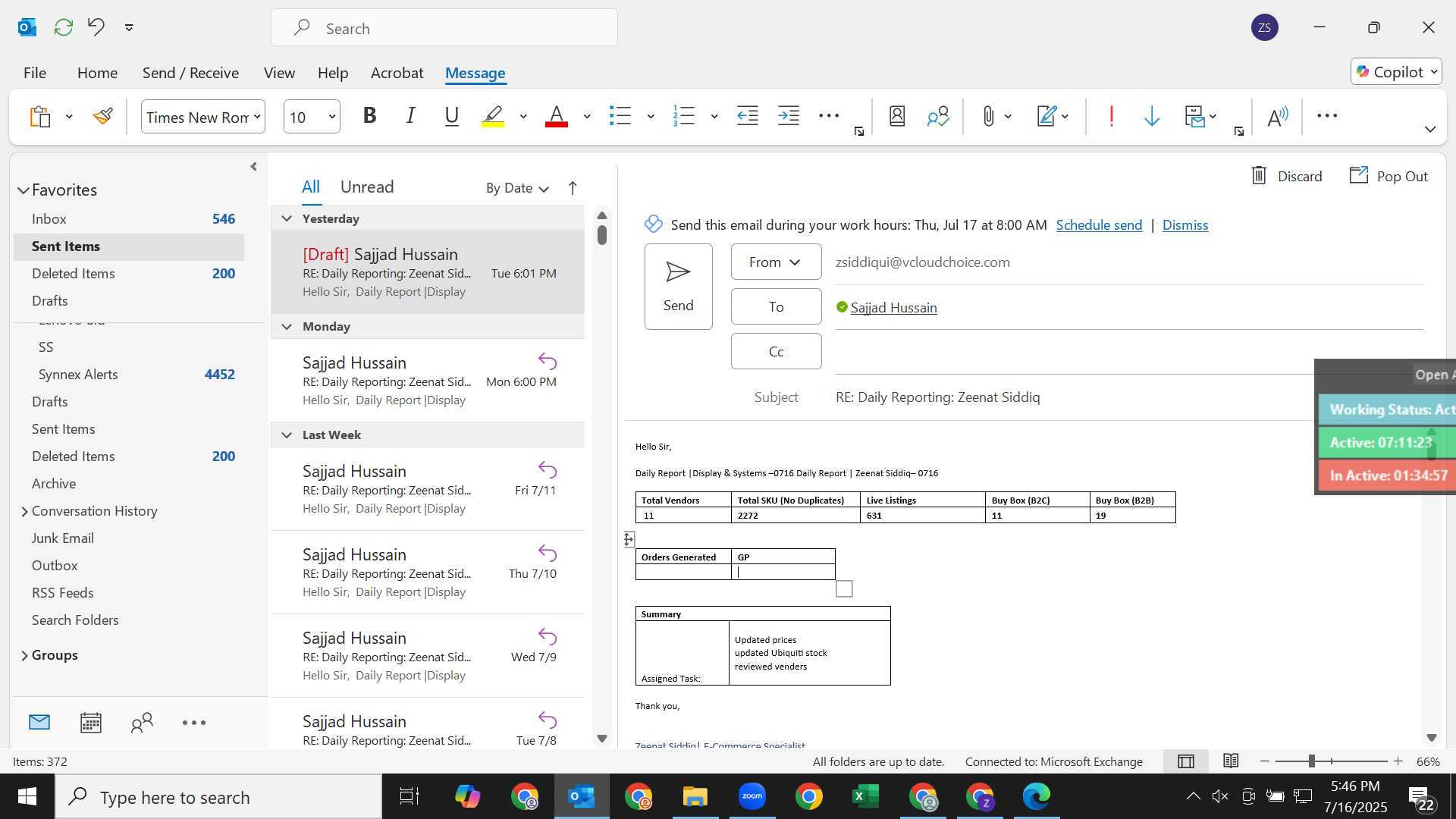Switch to the Home ribbon tab
This screenshot has width=1456, height=819.
[97, 73]
